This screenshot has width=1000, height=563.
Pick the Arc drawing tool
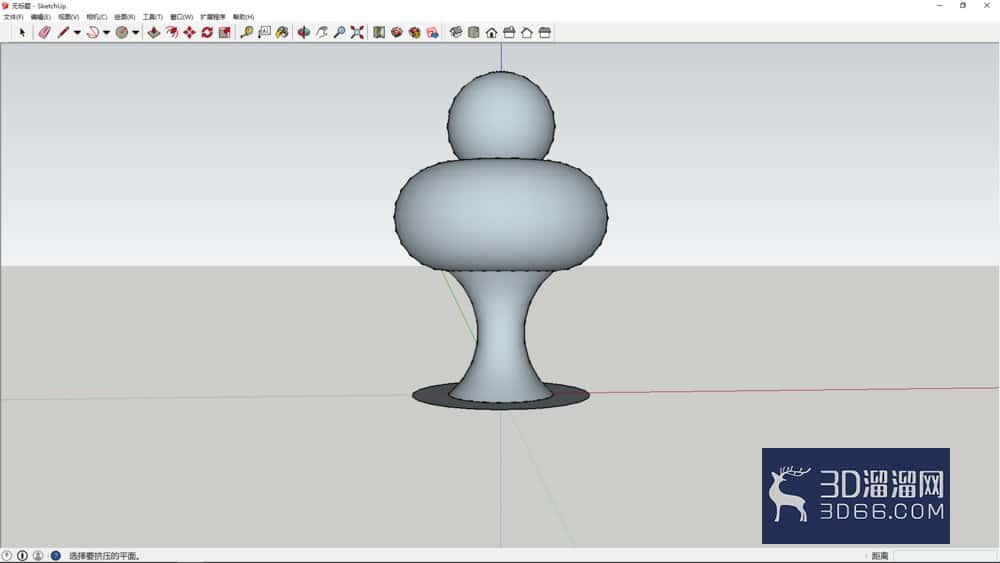92,33
